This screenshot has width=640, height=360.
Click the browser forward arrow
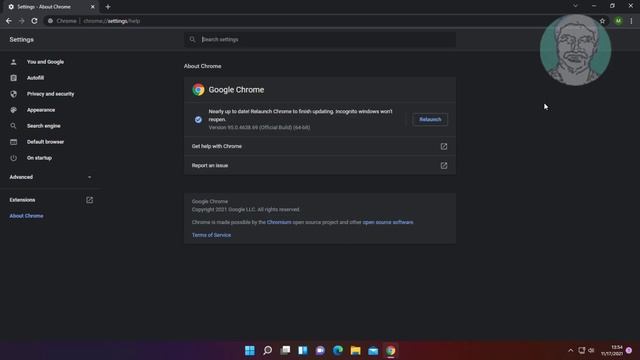(22, 21)
